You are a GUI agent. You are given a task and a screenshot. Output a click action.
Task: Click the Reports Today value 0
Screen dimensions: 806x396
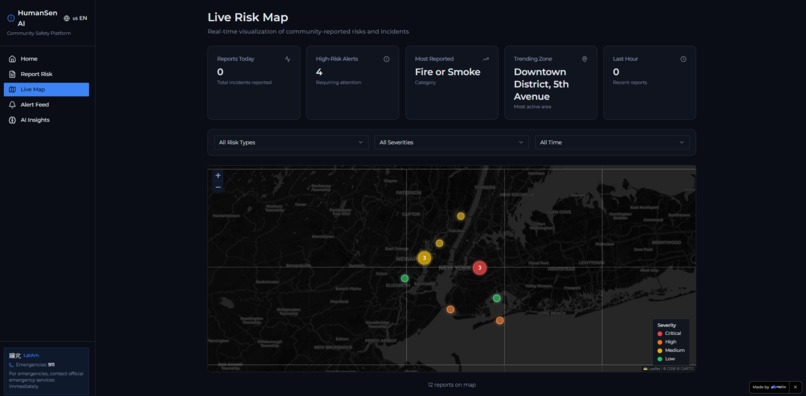coord(220,72)
